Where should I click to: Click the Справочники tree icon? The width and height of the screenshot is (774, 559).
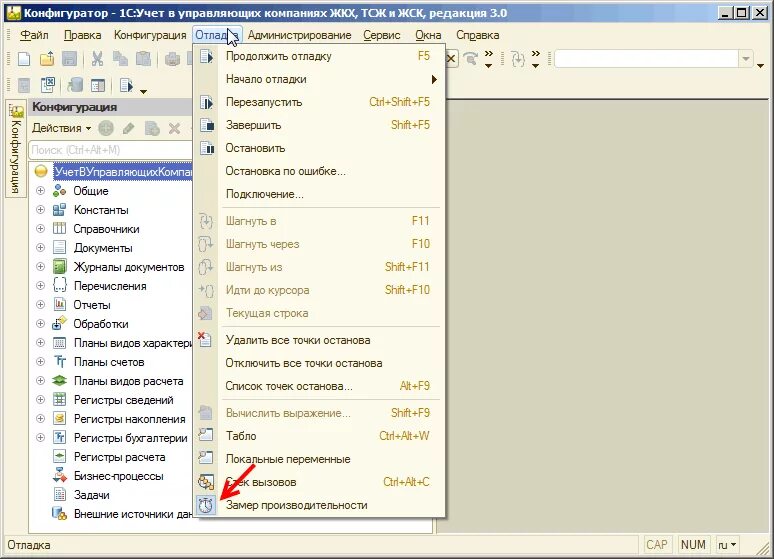coord(59,229)
